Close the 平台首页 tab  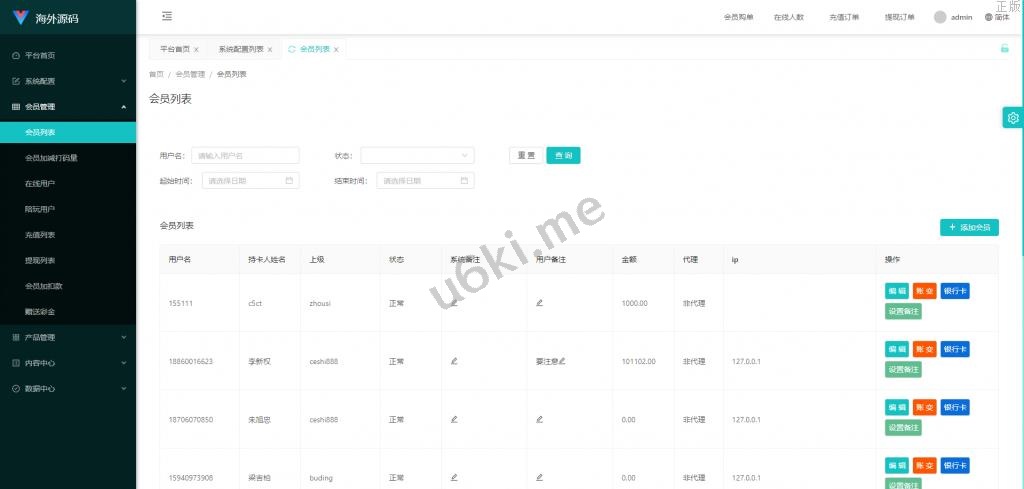click(196, 49)
